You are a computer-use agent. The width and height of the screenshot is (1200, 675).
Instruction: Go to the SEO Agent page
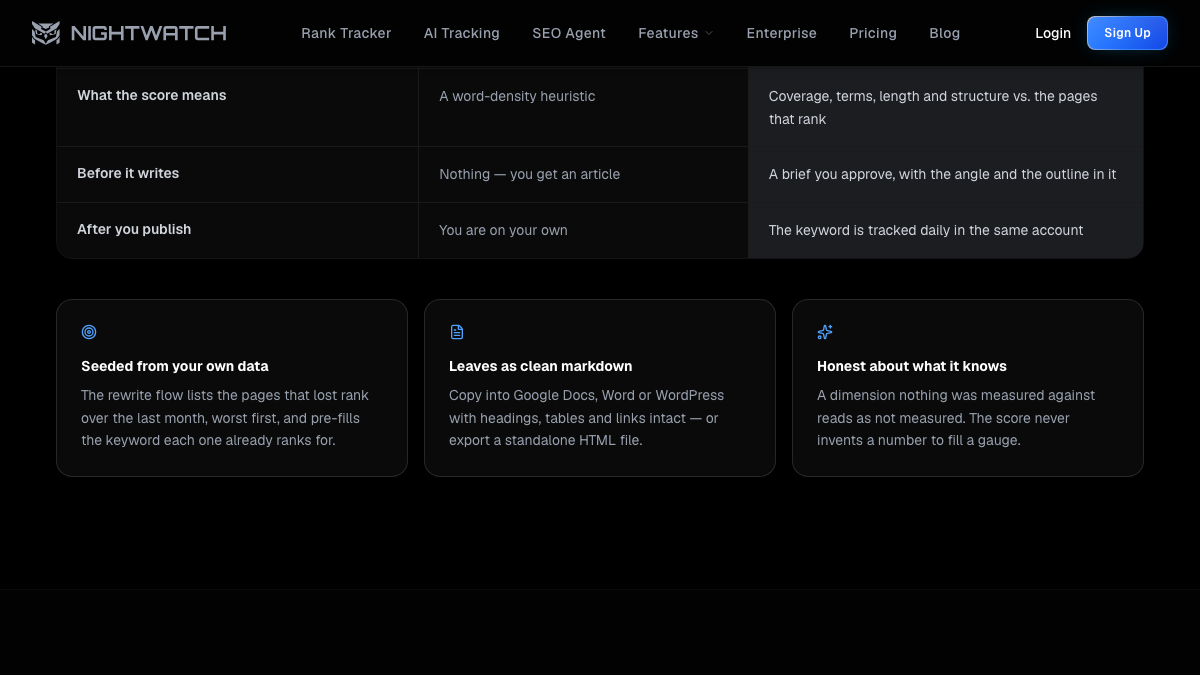(x=569, y=33)
